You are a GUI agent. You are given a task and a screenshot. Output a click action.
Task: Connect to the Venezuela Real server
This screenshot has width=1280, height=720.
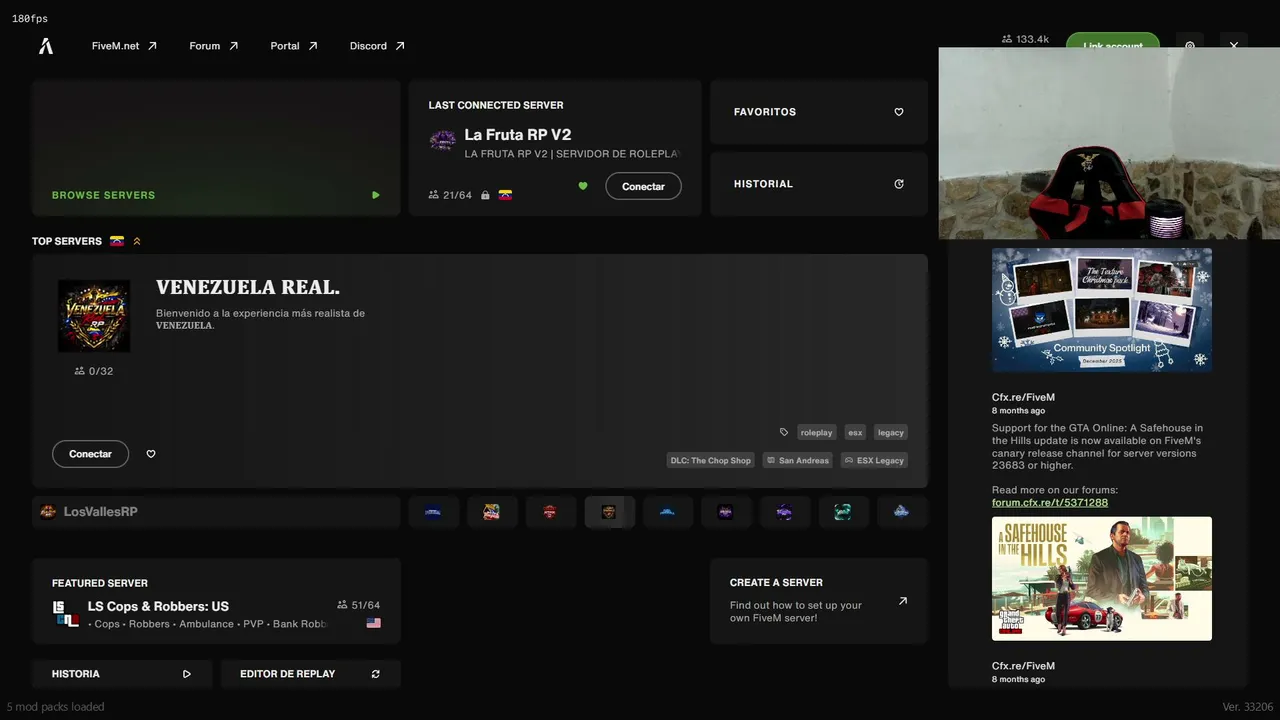(x=90, y=454)
